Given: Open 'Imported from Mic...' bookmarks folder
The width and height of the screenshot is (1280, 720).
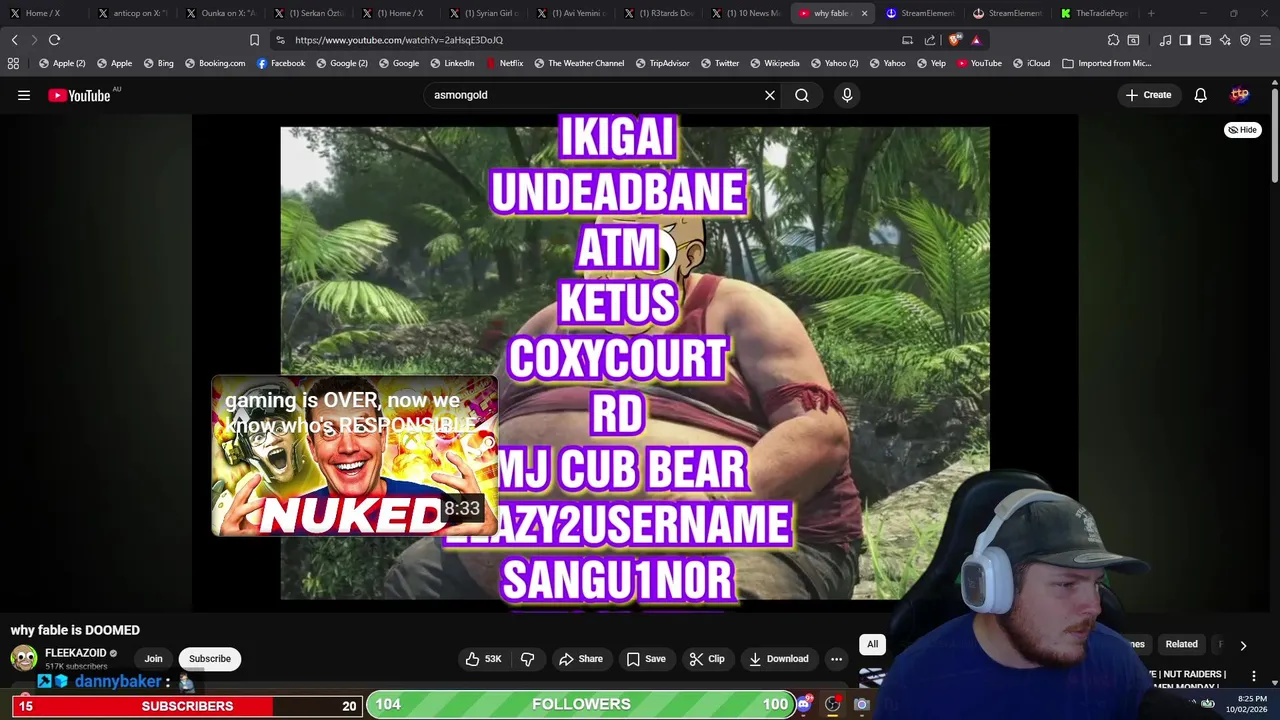Looking at the screenshot, I should 1107,63.
